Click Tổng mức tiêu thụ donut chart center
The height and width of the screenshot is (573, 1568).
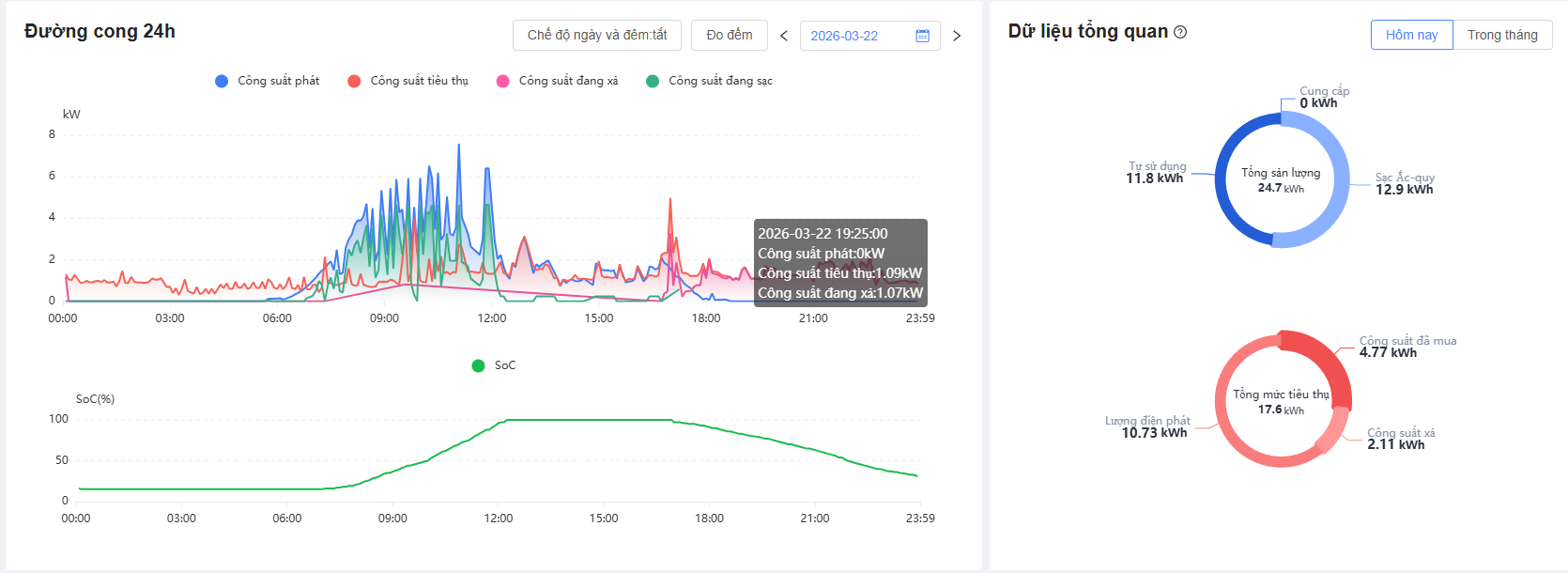(x=1282, y=401)
